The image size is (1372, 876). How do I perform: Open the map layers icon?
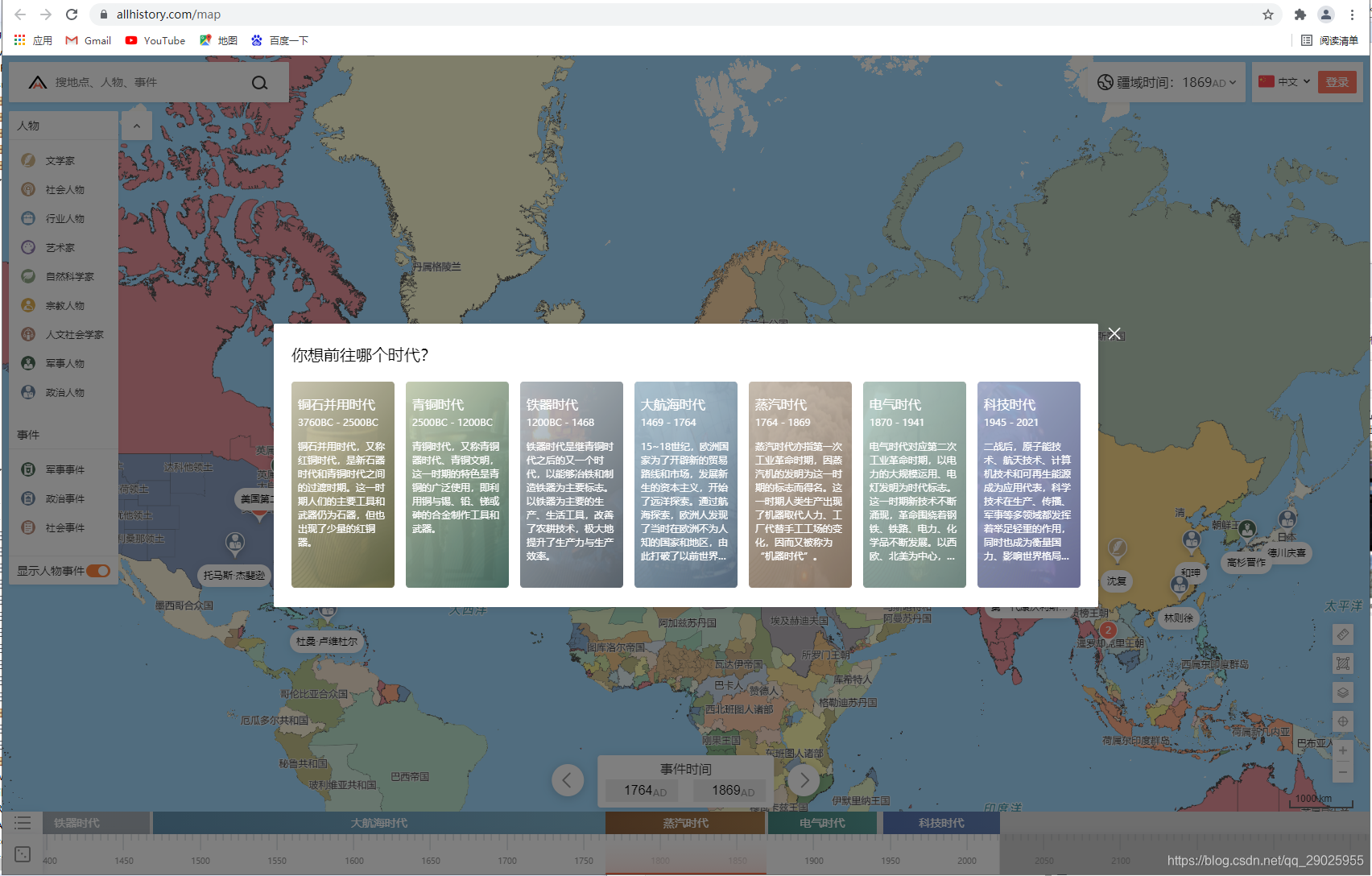pos(1342,692)
